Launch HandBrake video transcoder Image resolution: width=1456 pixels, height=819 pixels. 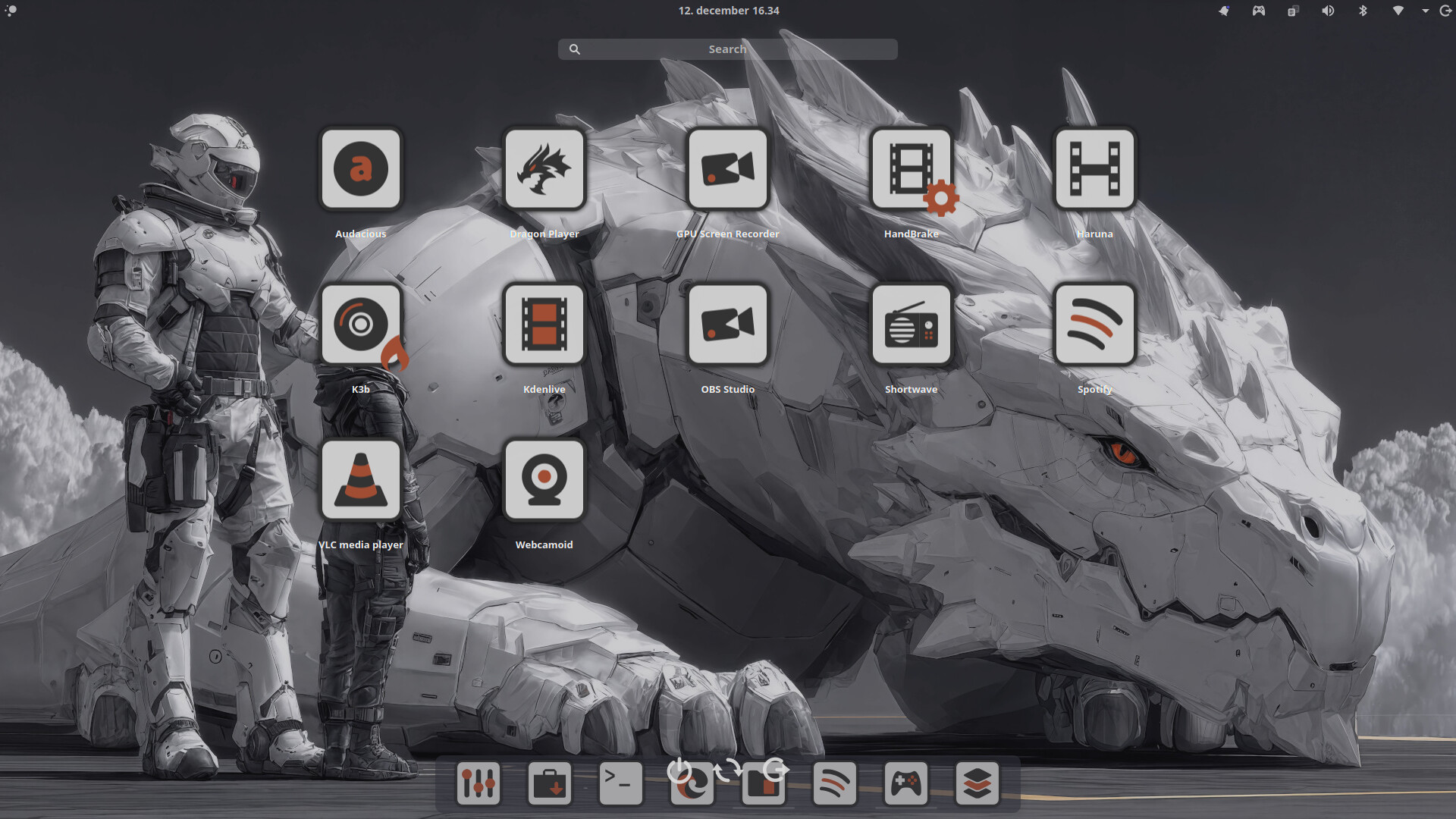(x=912, y=168)
